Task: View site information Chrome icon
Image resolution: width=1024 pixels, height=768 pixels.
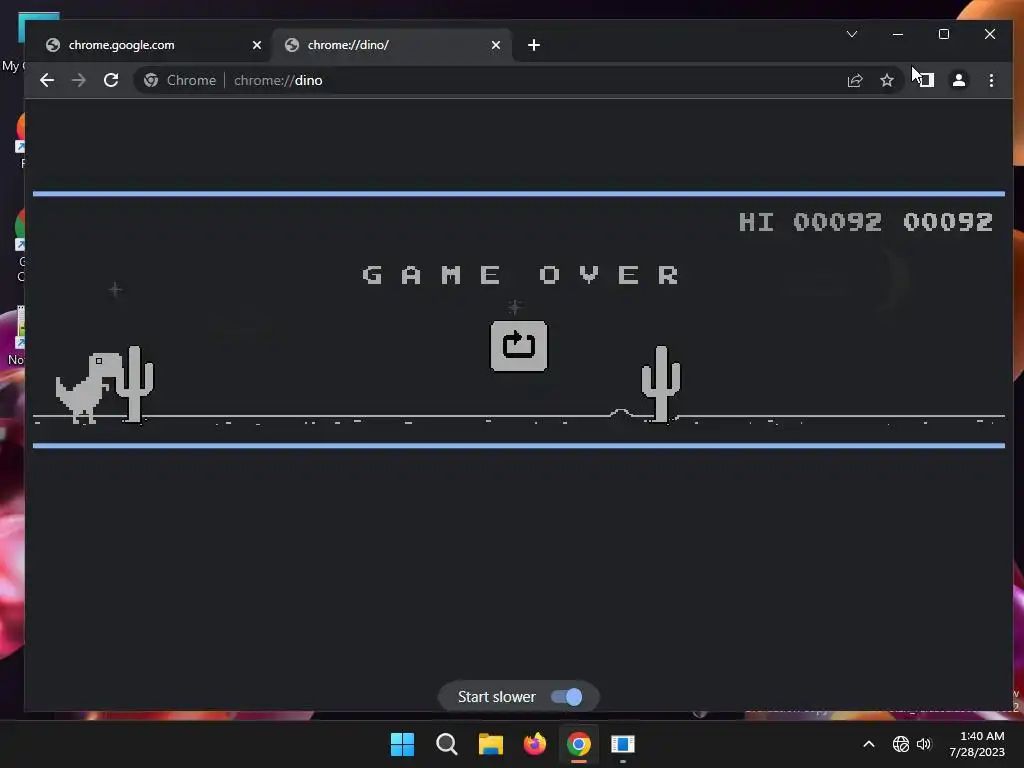Action: pyautogui.click(x=151, y=80)
